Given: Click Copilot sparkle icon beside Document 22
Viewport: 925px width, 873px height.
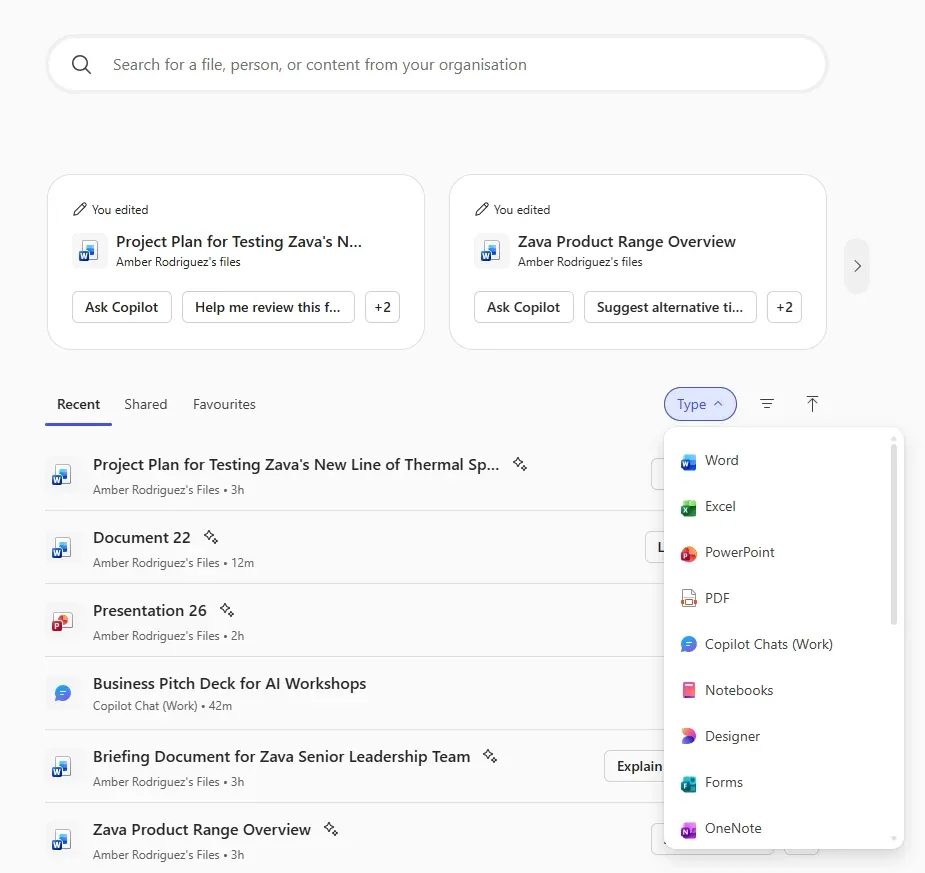Looking at the screenshot, I should [211, 537].
